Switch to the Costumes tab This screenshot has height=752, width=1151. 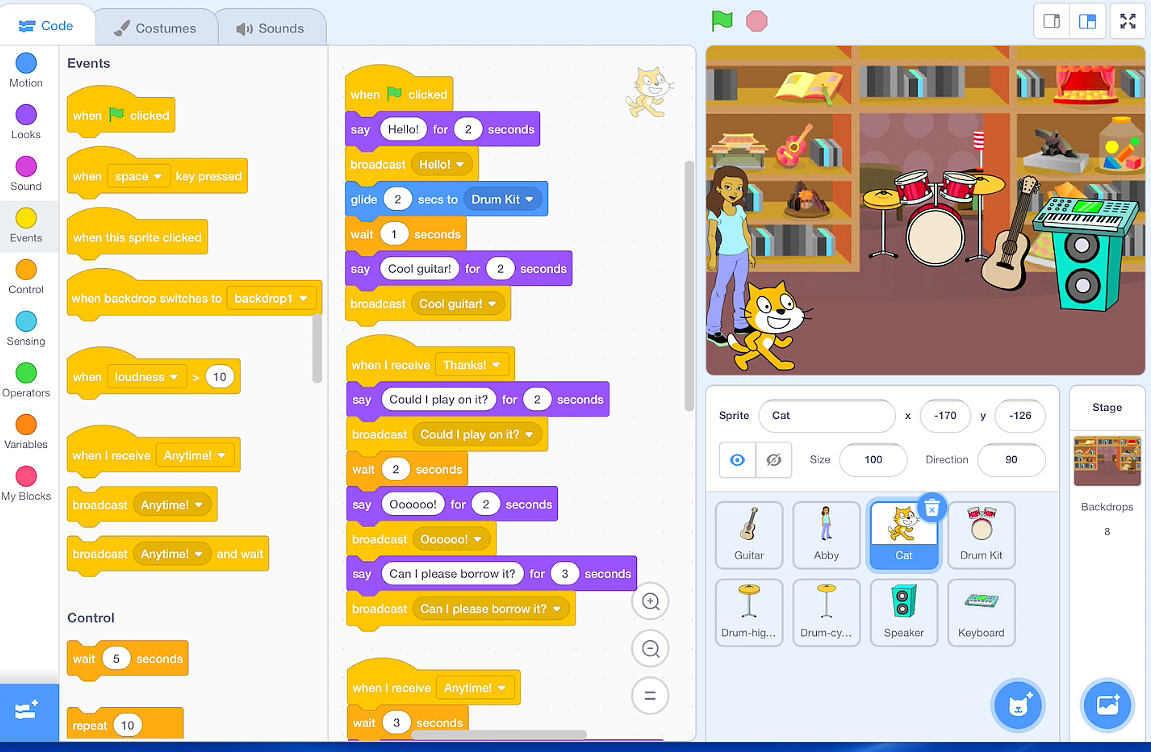pos(156,28)
